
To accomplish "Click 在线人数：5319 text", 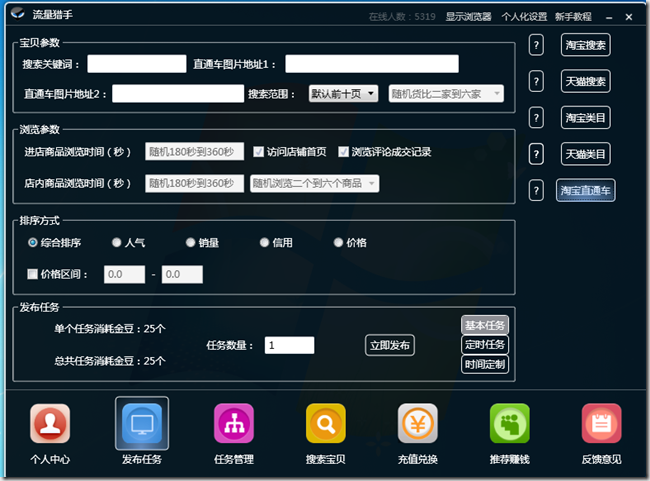I will (402, 17).
